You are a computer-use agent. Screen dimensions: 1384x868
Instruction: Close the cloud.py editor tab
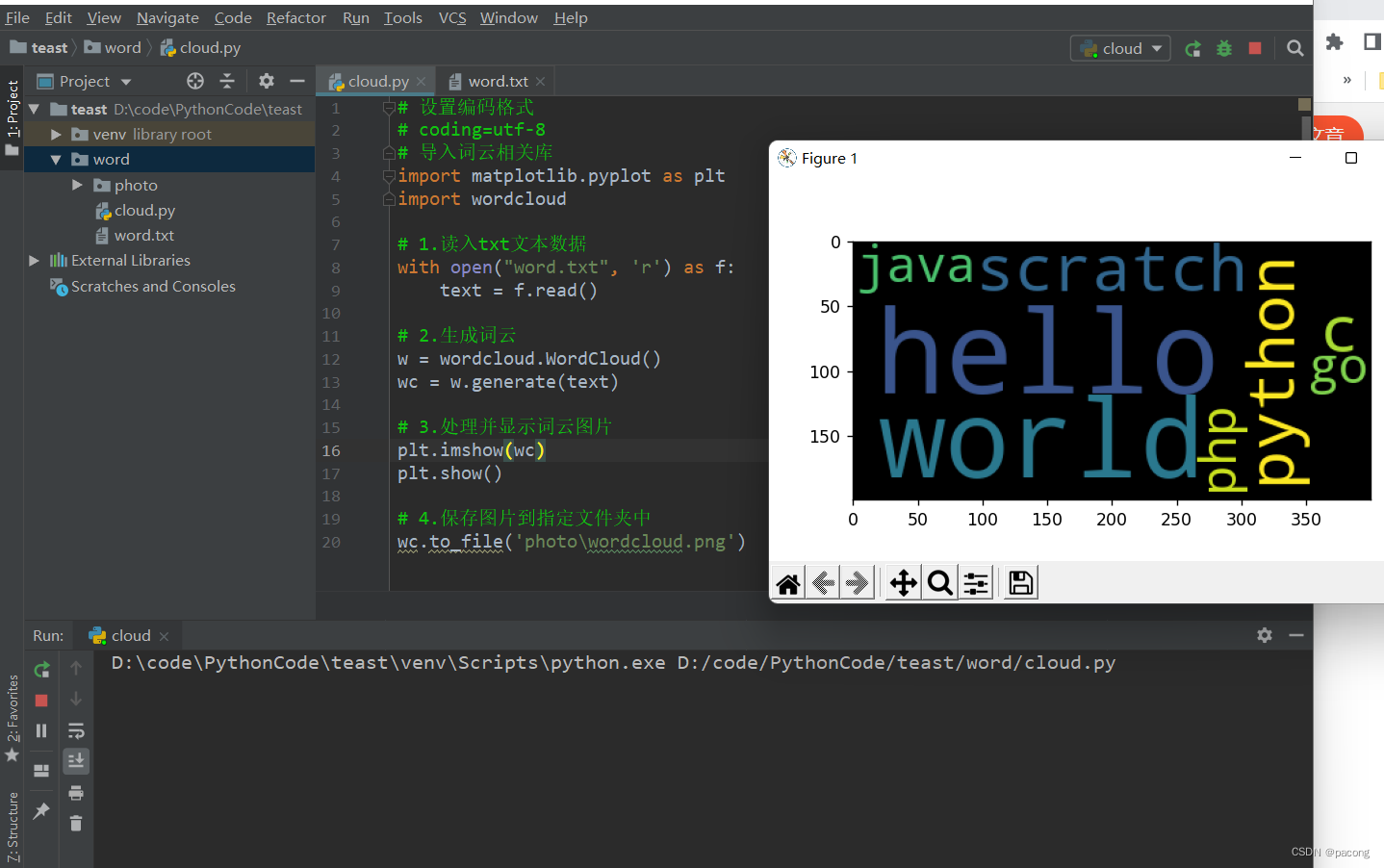421,82
